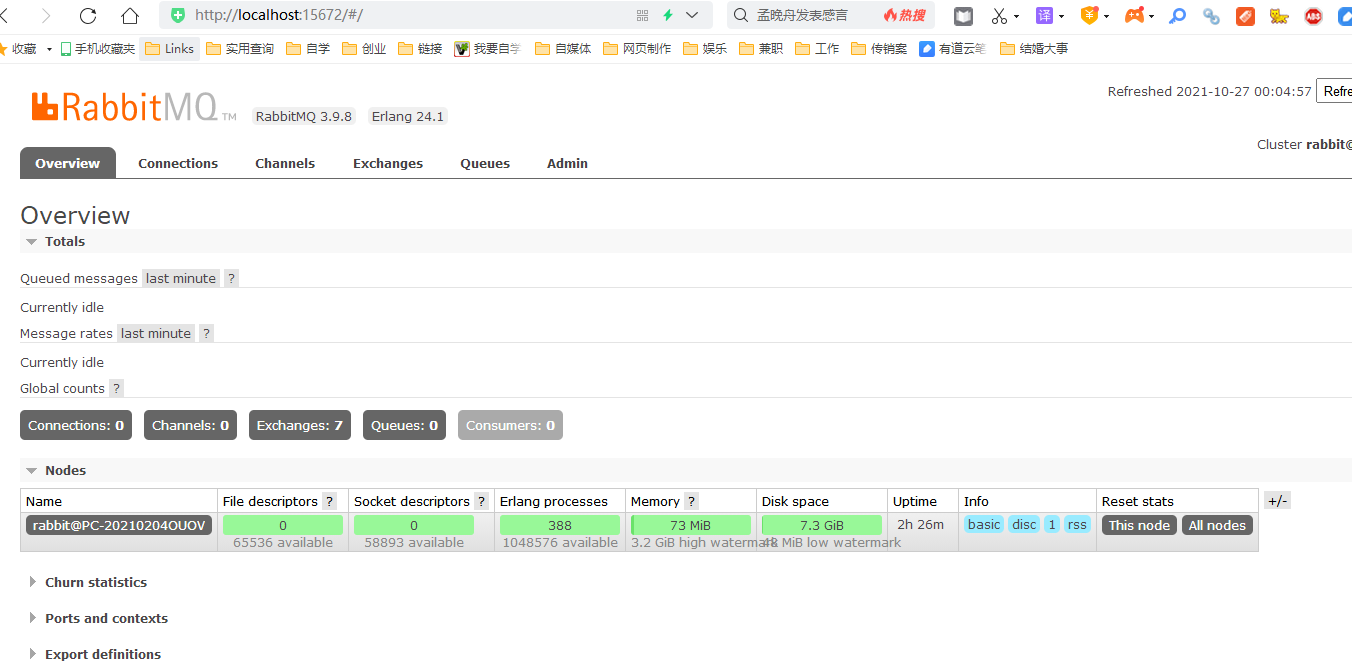1352x662 pixels.
Task: Open node rabbit@PC-20210204OUOV details
Action: pyautogui.click(x=119, y=525)
